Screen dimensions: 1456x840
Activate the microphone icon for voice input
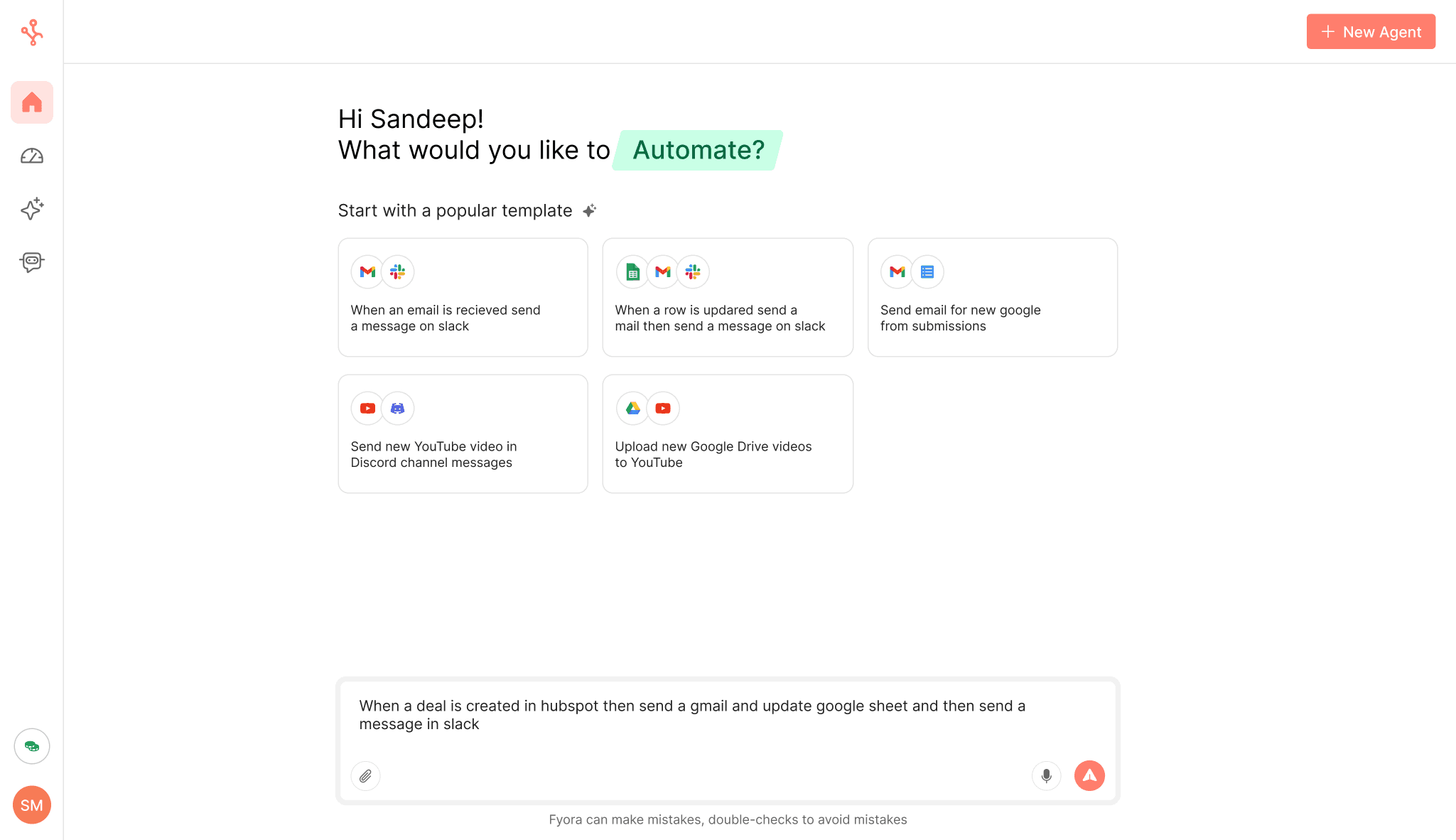(x=1045, y=776)
